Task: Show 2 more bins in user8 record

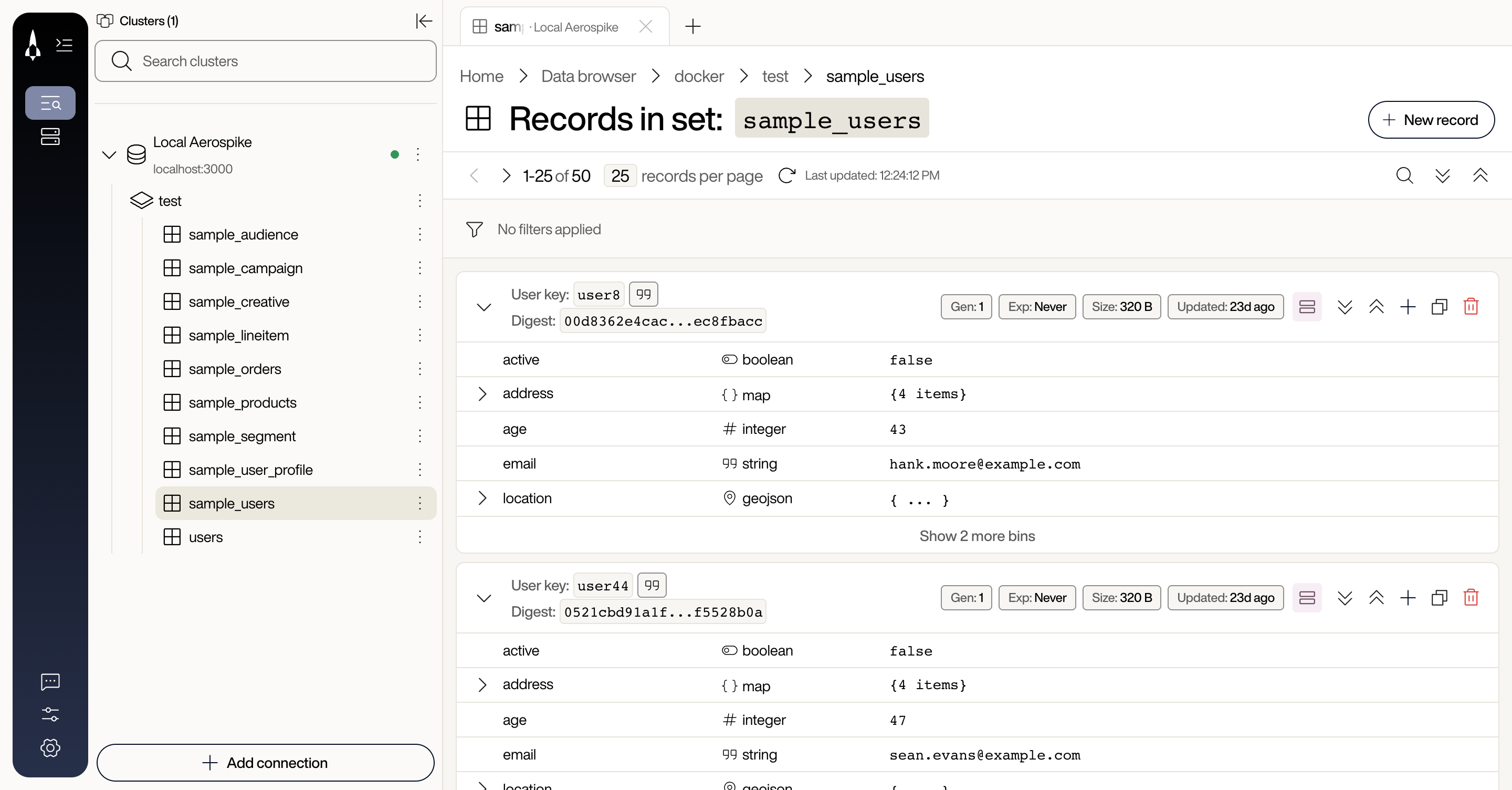Action: pos(976,536)
